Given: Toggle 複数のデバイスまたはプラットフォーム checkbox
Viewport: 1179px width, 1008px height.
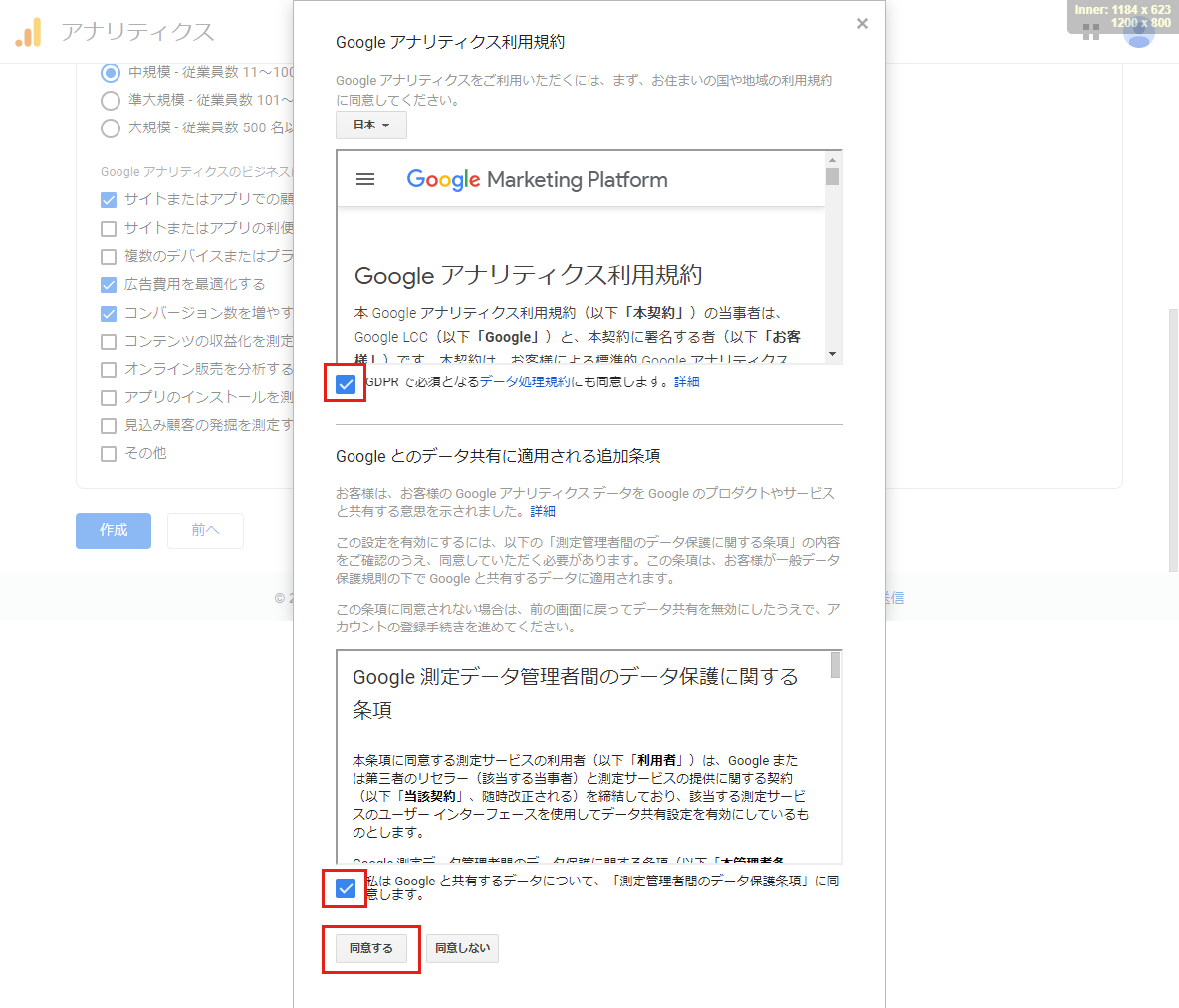Looking at the screenshot, I should pos(109,257).
